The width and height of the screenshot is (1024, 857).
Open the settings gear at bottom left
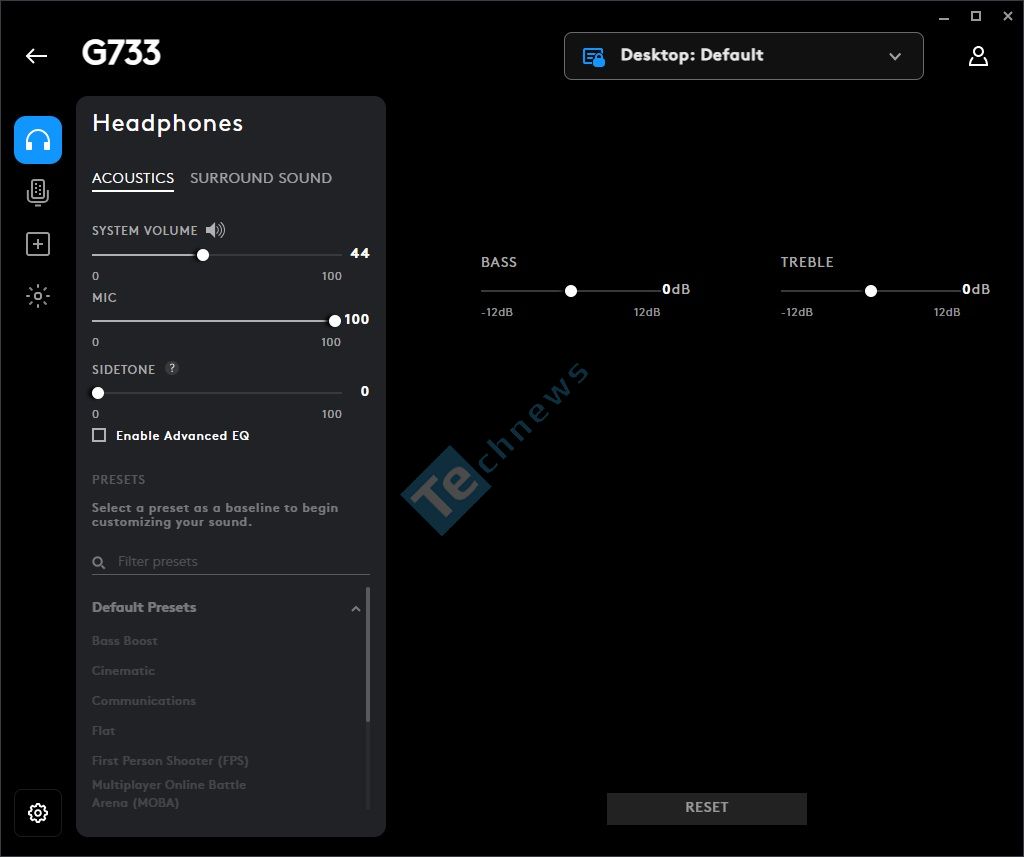[38, 813]
